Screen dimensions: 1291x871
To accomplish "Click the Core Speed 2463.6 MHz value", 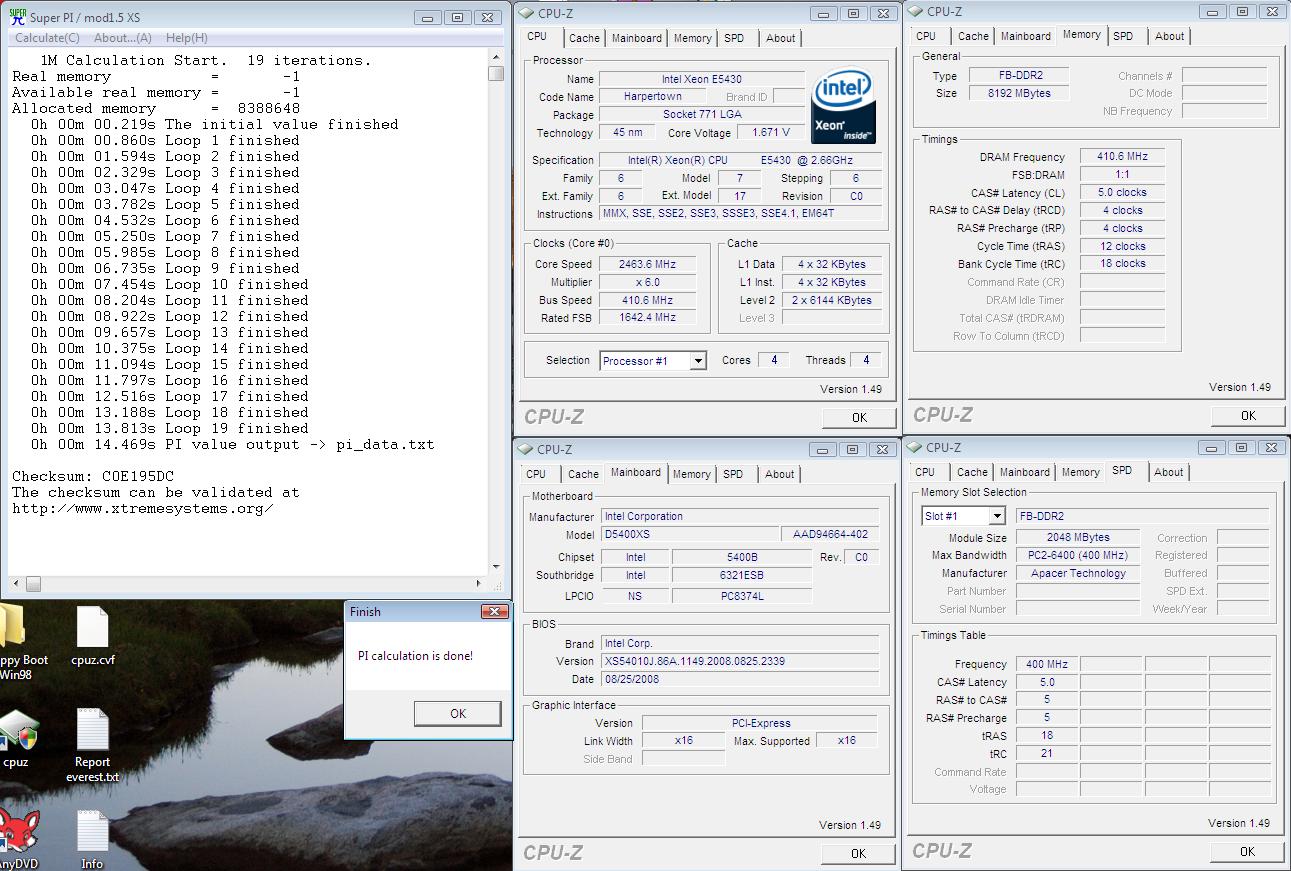I will coord(647,264).
